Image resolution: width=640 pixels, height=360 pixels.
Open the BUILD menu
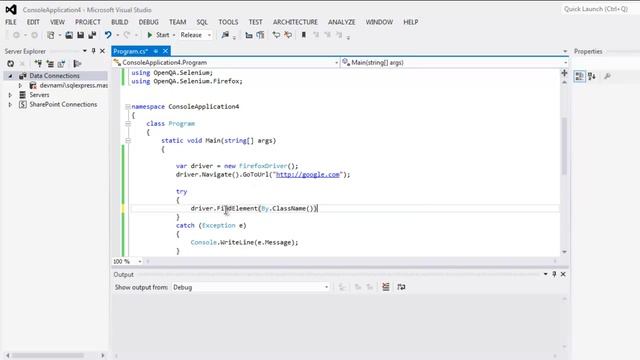point(120,22)
